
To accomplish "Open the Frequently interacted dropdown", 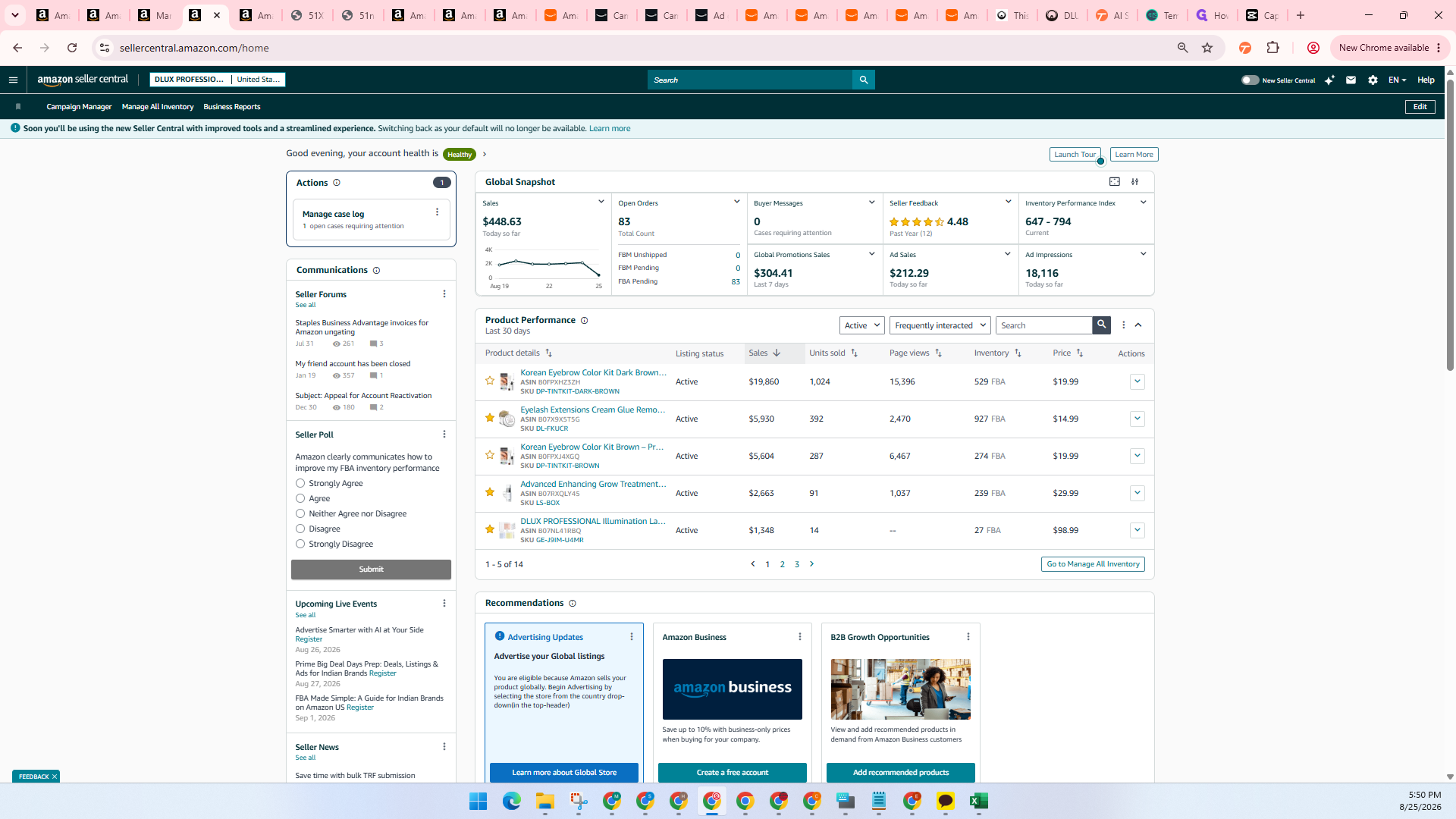I will 940,325.
